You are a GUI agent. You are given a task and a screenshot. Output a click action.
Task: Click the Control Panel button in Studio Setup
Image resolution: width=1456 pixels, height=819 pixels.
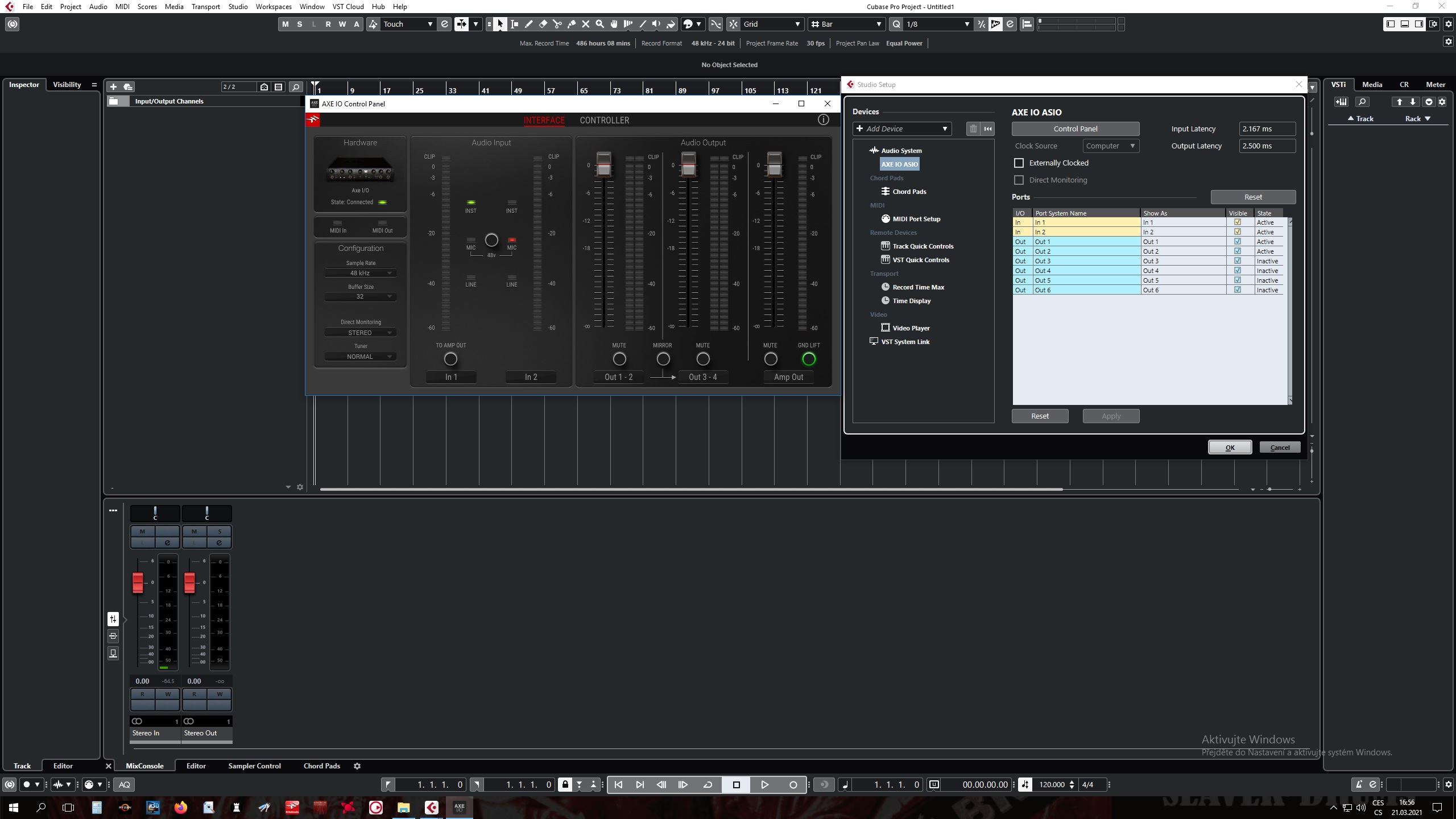coord(1076,129)
